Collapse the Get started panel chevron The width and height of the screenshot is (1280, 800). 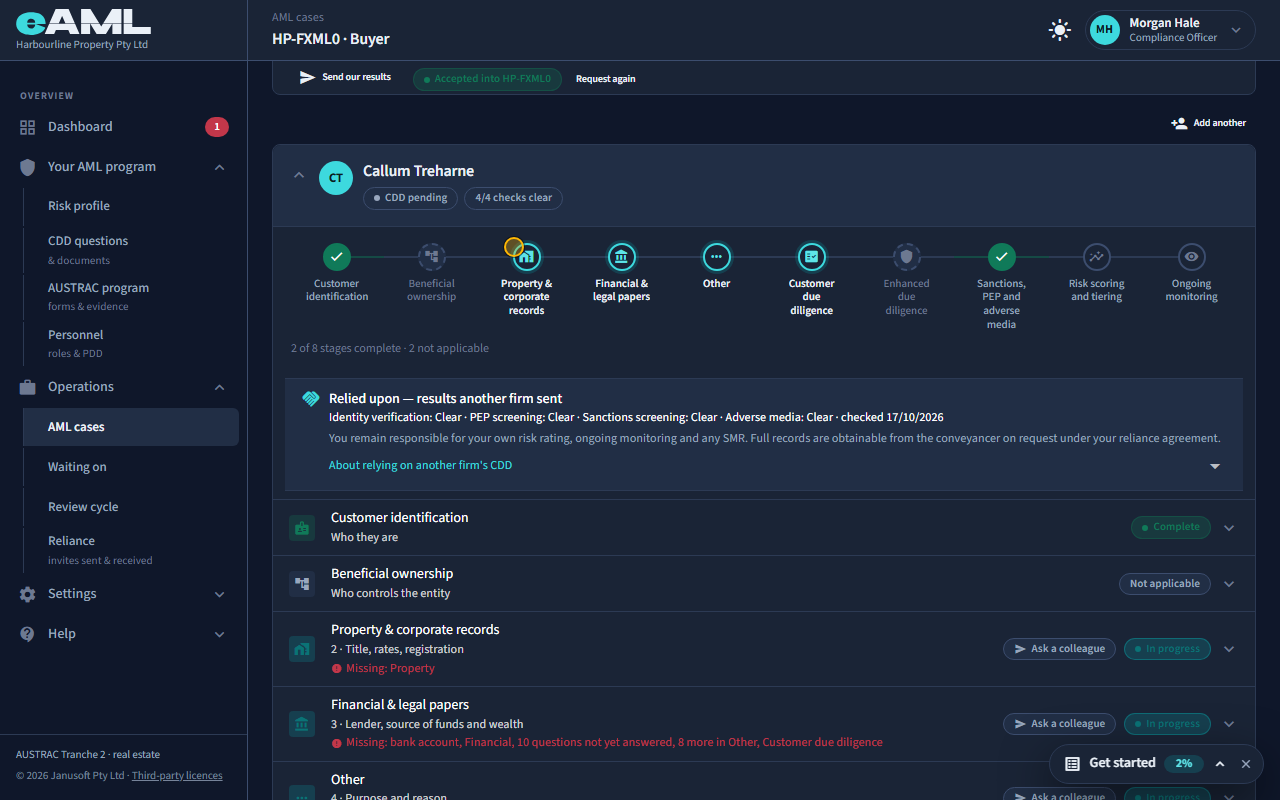click(1220, 764)
